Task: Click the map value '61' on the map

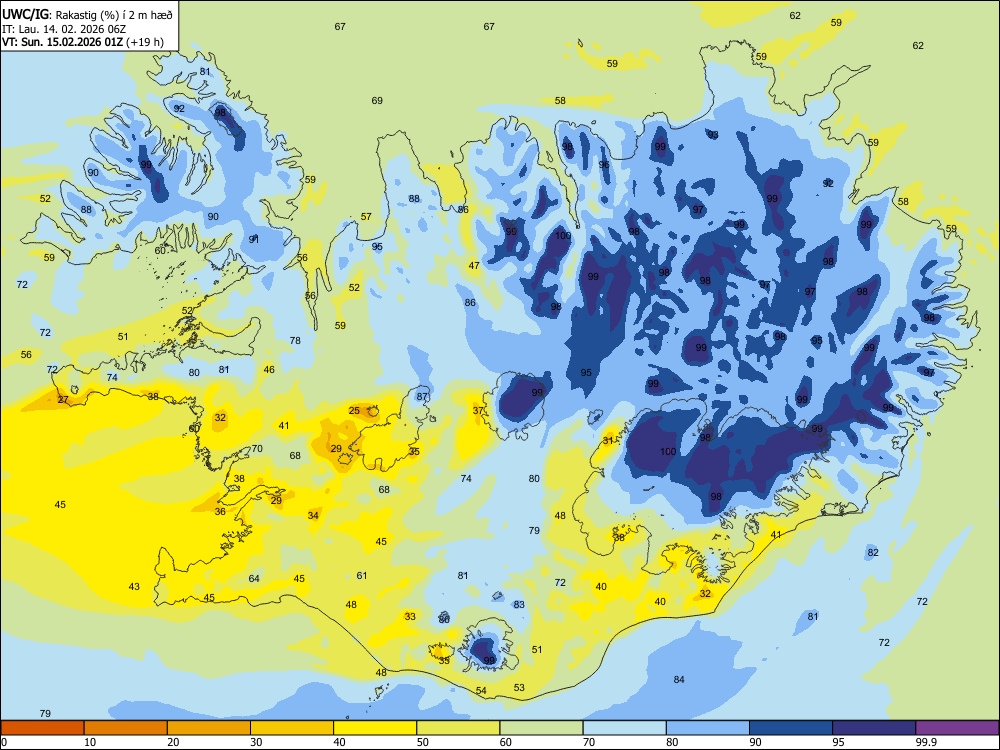Action: point(362,575)
